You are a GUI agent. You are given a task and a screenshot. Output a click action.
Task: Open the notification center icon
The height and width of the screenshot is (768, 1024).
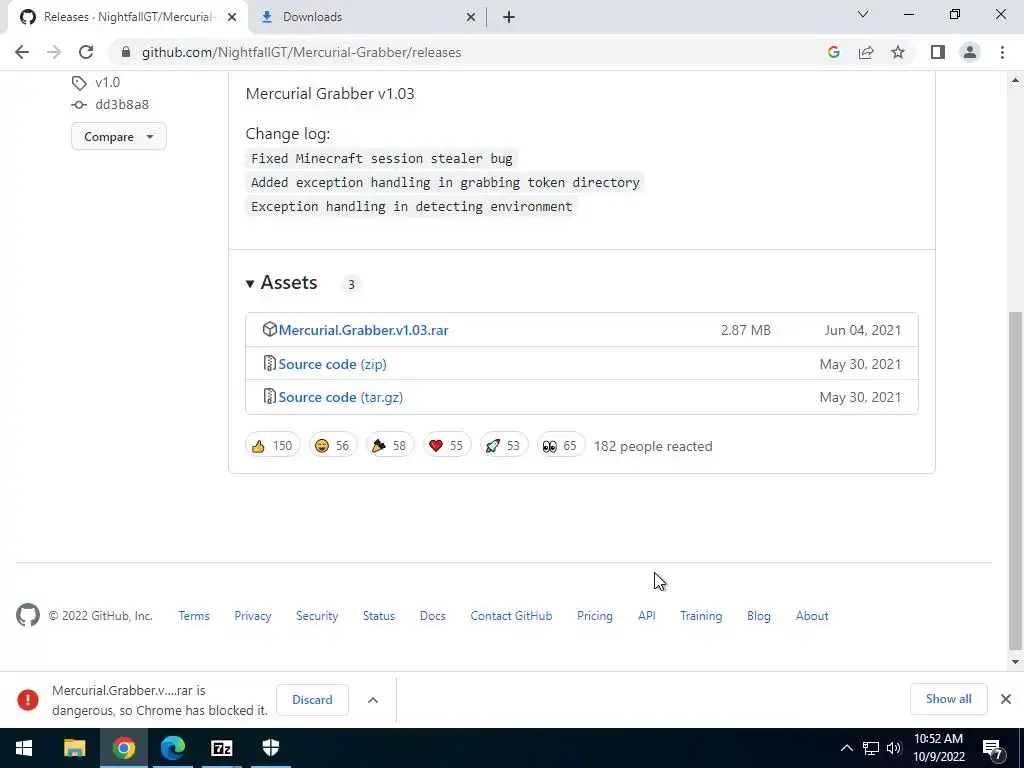tap(993, 748)
